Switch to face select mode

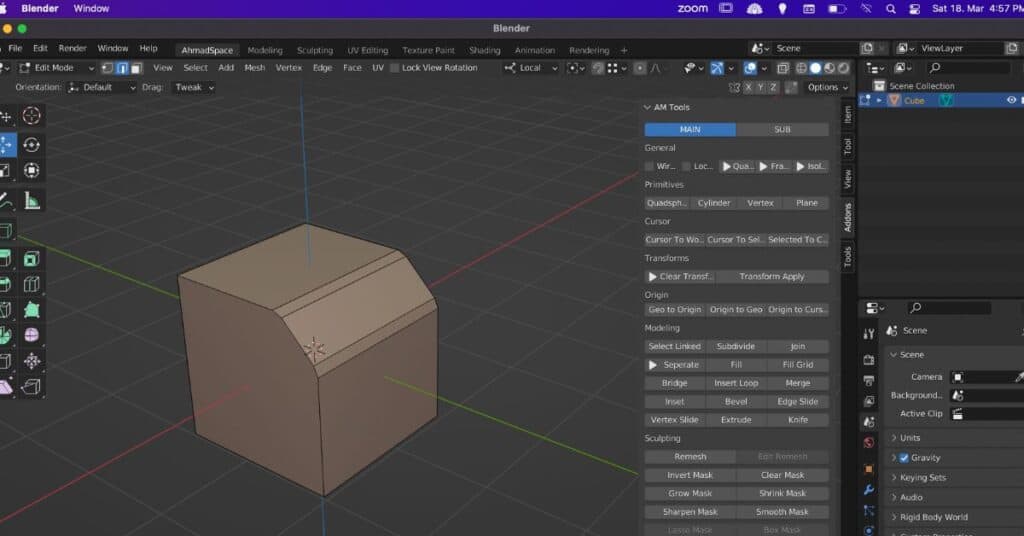coord(136,68)
